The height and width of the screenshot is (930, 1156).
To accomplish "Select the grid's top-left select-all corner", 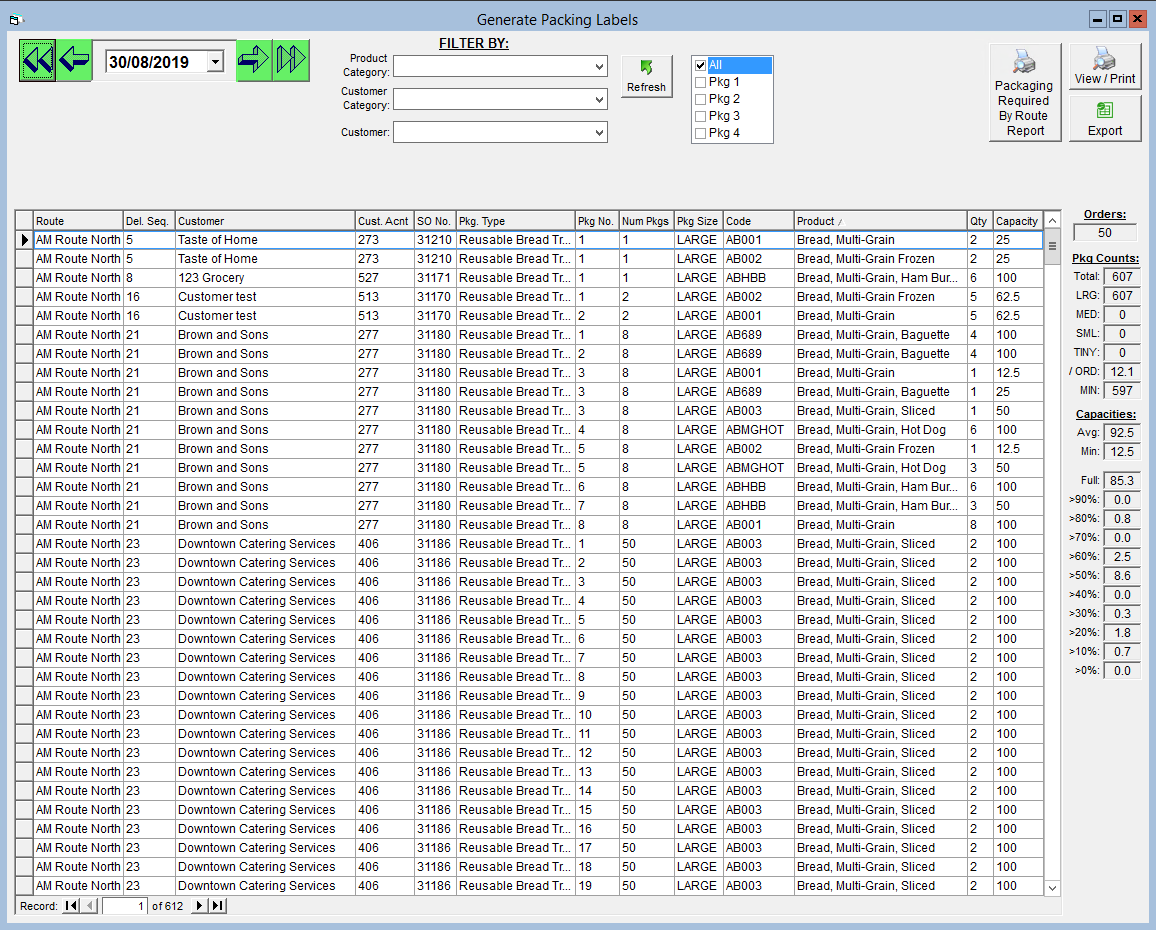I will click(24, 221).
